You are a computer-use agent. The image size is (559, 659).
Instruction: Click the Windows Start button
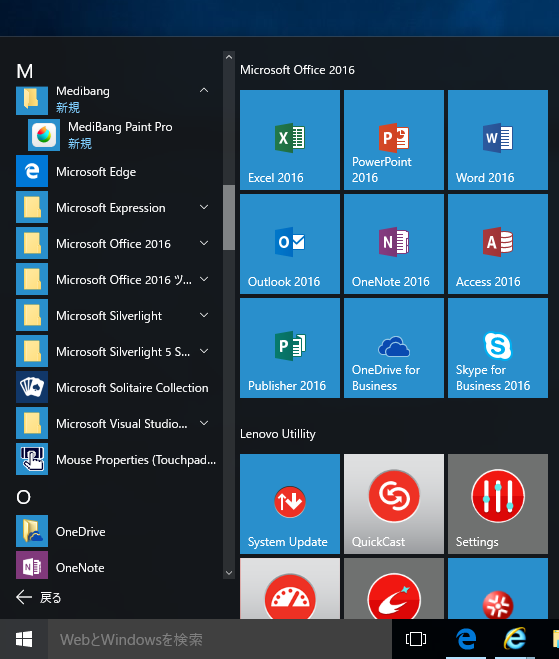click(24, 639)
